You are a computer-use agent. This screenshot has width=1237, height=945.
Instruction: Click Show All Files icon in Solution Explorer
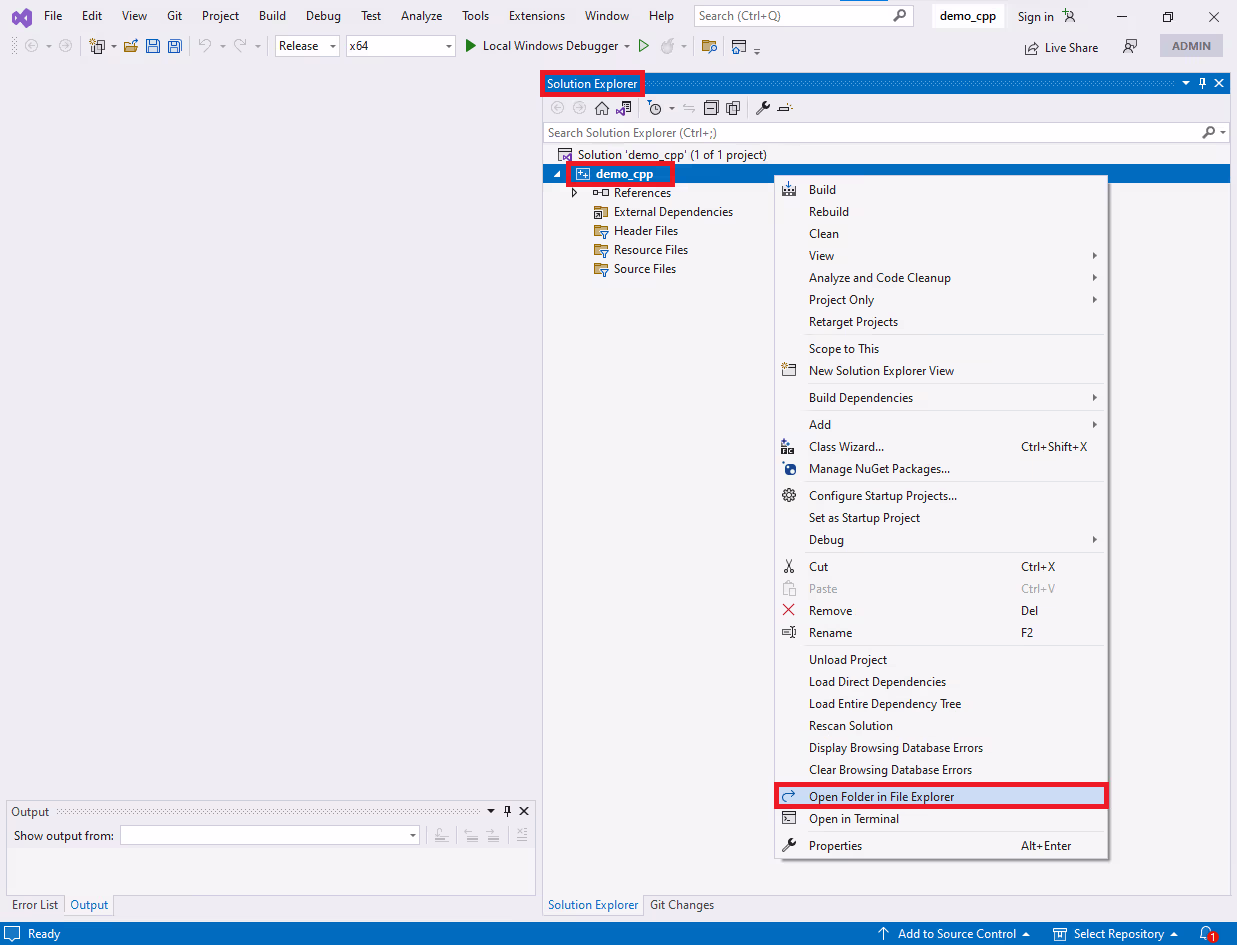point(733,108)
